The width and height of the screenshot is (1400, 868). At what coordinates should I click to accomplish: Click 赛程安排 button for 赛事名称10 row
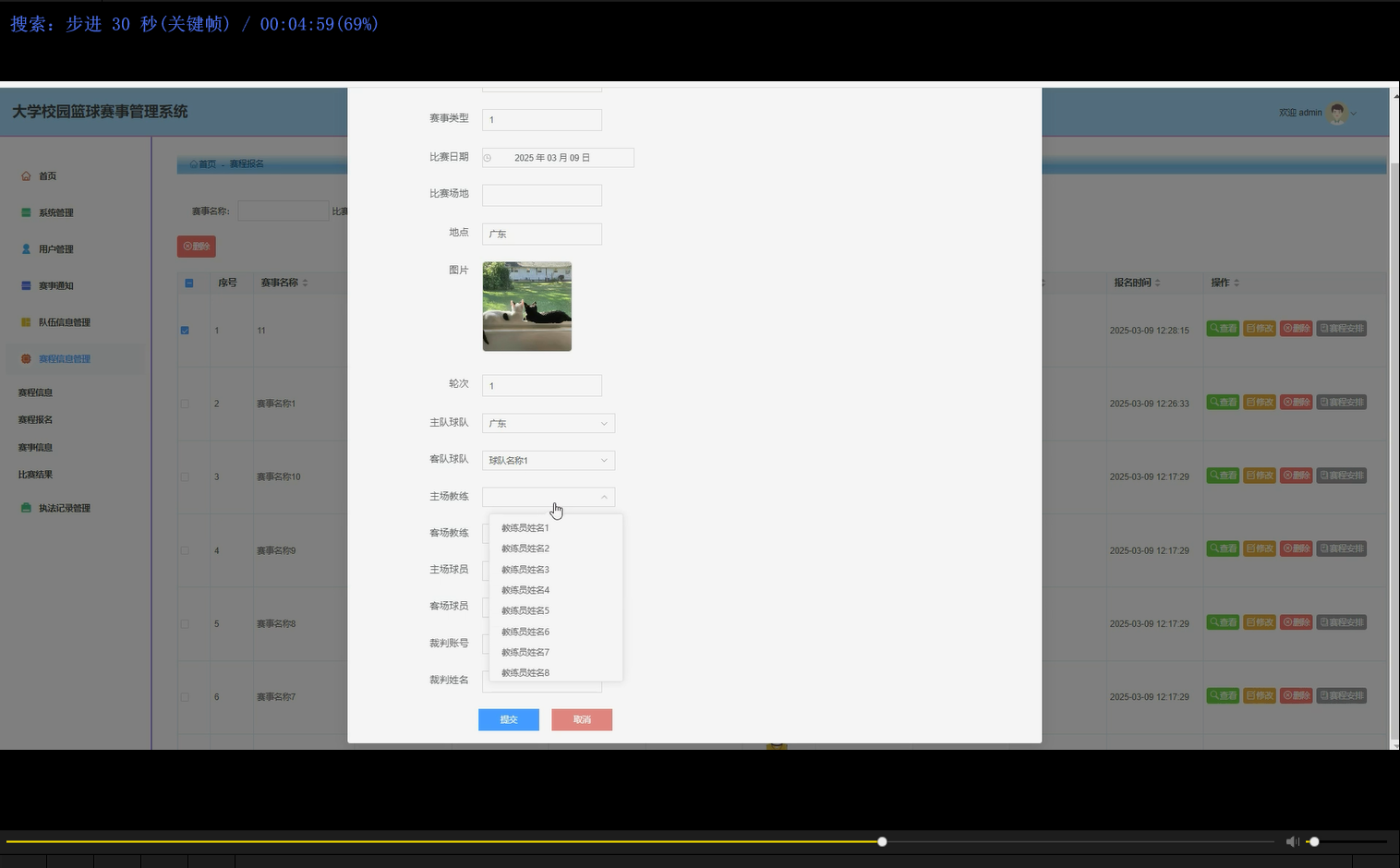[1341, 476]
